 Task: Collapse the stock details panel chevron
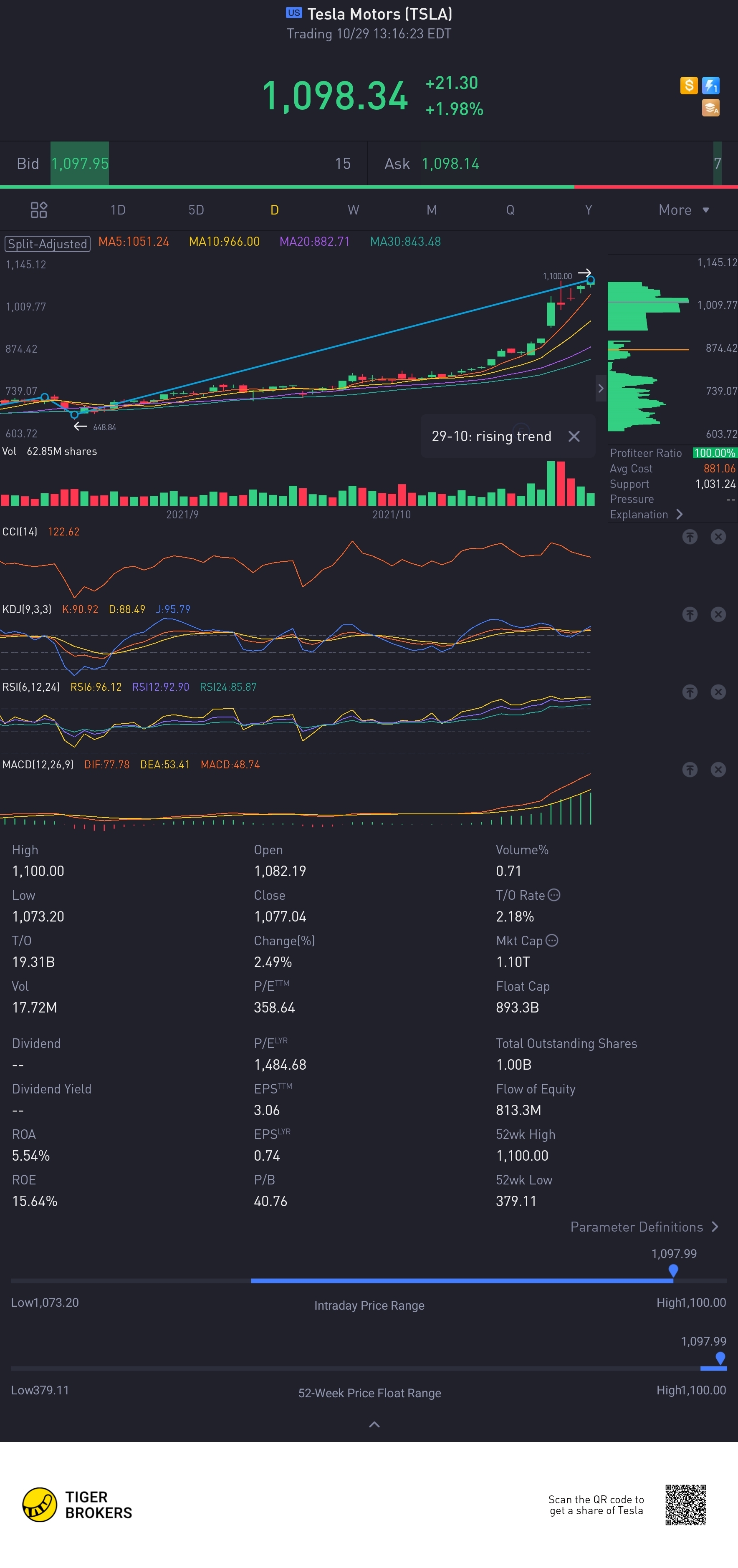tap(374, 1424)
